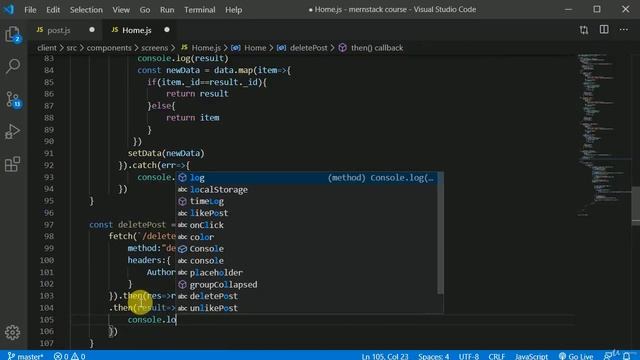The image size is (640, 360).
Task: Open notifications bell in status bar
Action: 627,356
